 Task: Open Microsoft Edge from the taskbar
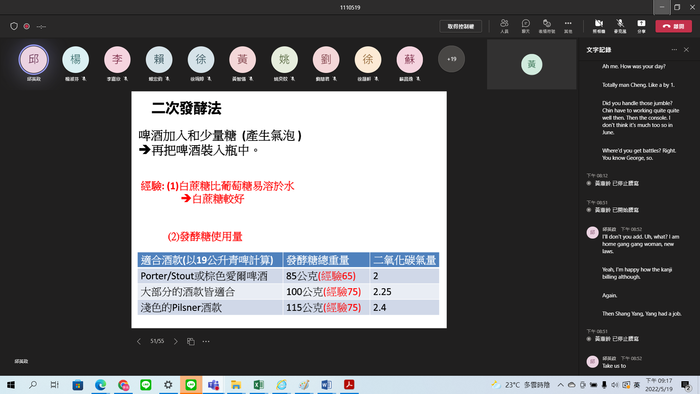tap(100, 385)
